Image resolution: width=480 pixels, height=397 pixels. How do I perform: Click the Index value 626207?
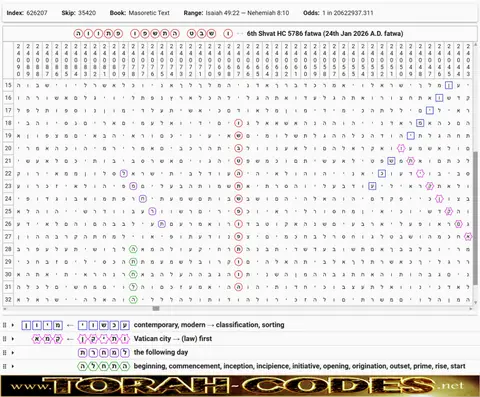(x=37, y=13)
